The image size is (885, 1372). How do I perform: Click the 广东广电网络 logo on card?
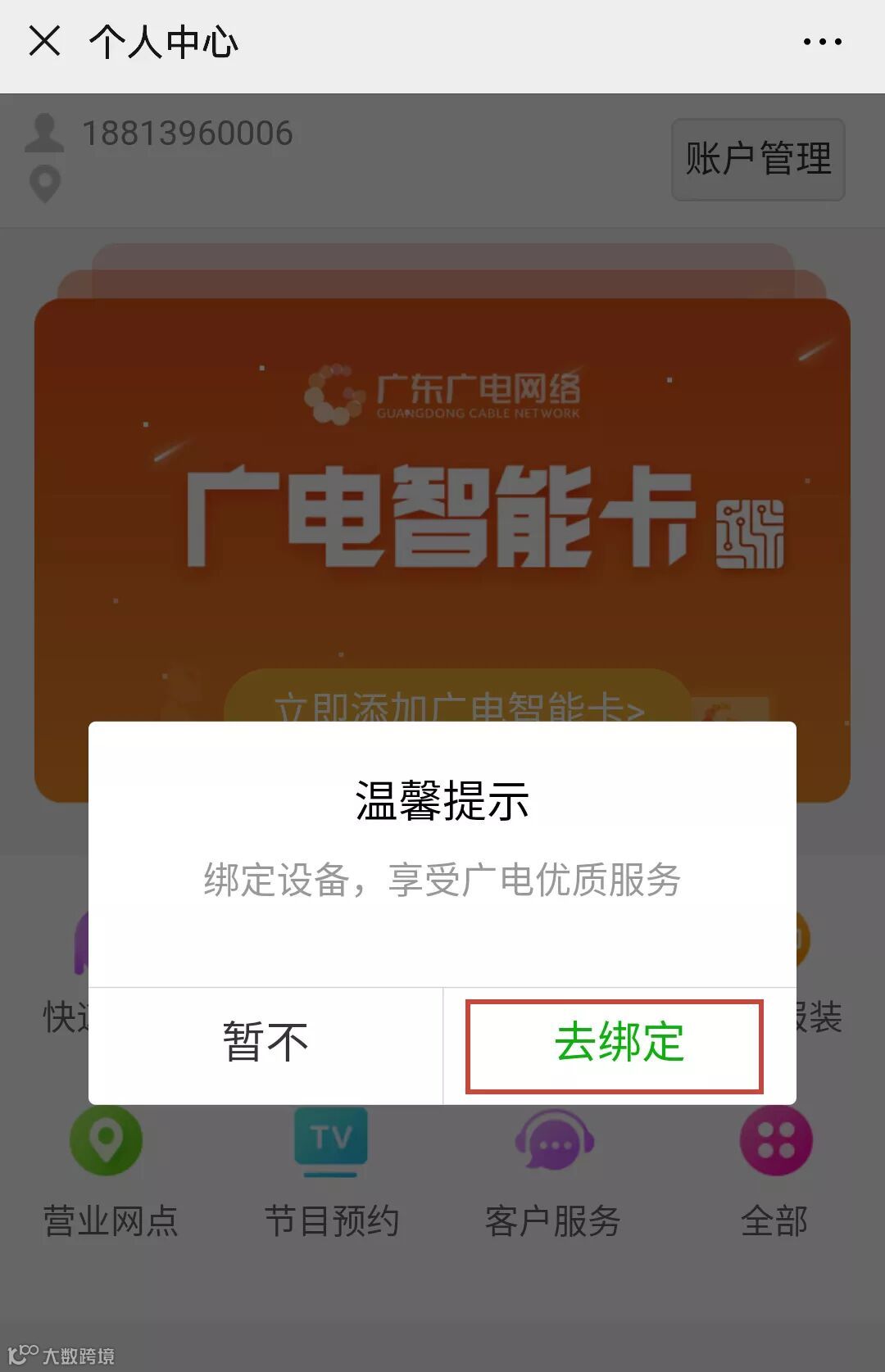(x=442, y=394)
